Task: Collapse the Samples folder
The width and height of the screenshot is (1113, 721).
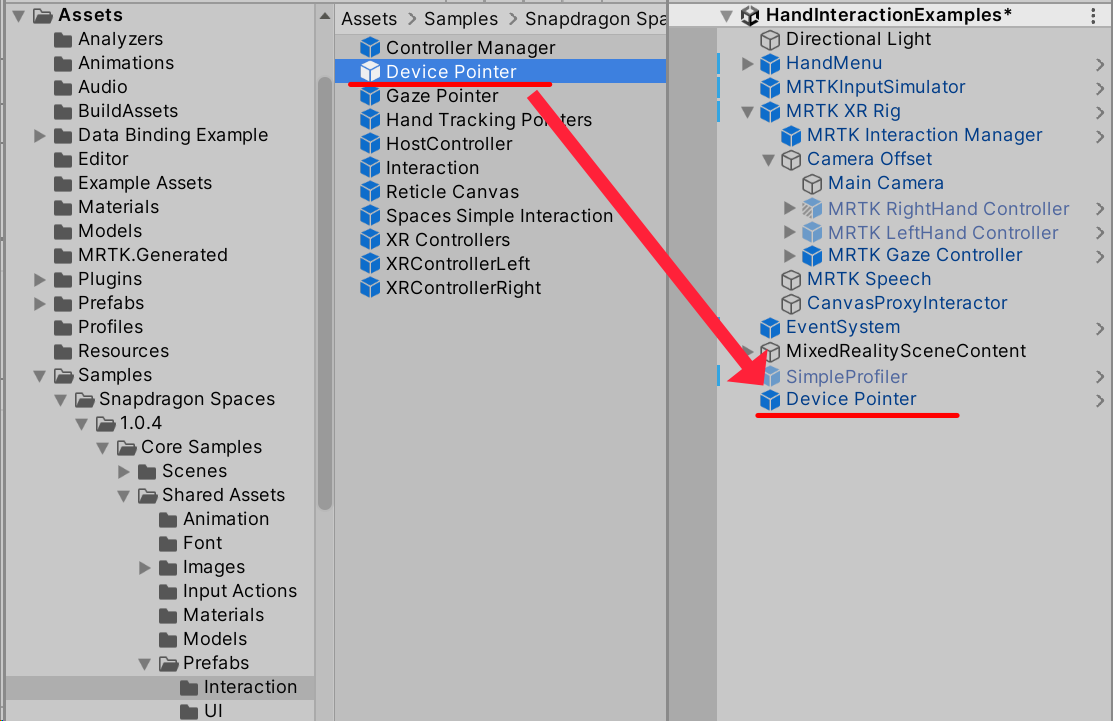Action: pyautogui.click(x=40, y=375)
